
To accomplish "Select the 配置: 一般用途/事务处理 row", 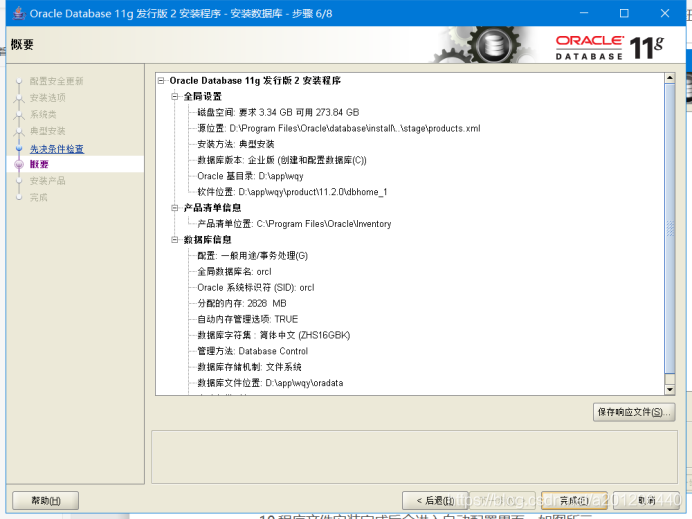I will point(252,256).
